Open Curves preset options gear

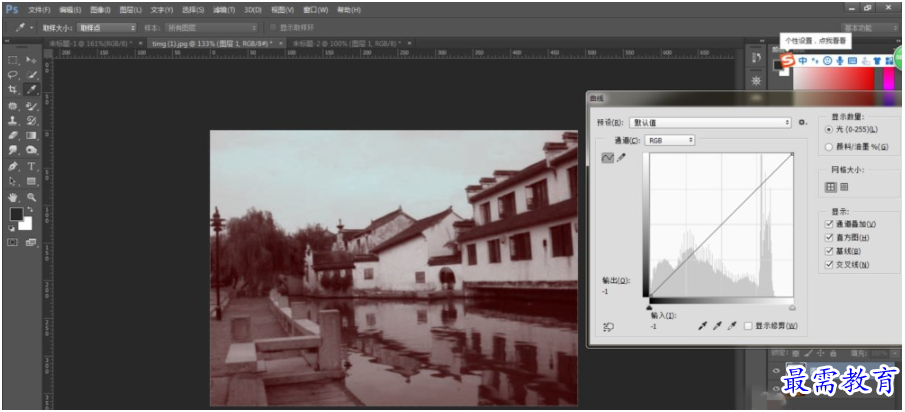(x=802, y=122)
